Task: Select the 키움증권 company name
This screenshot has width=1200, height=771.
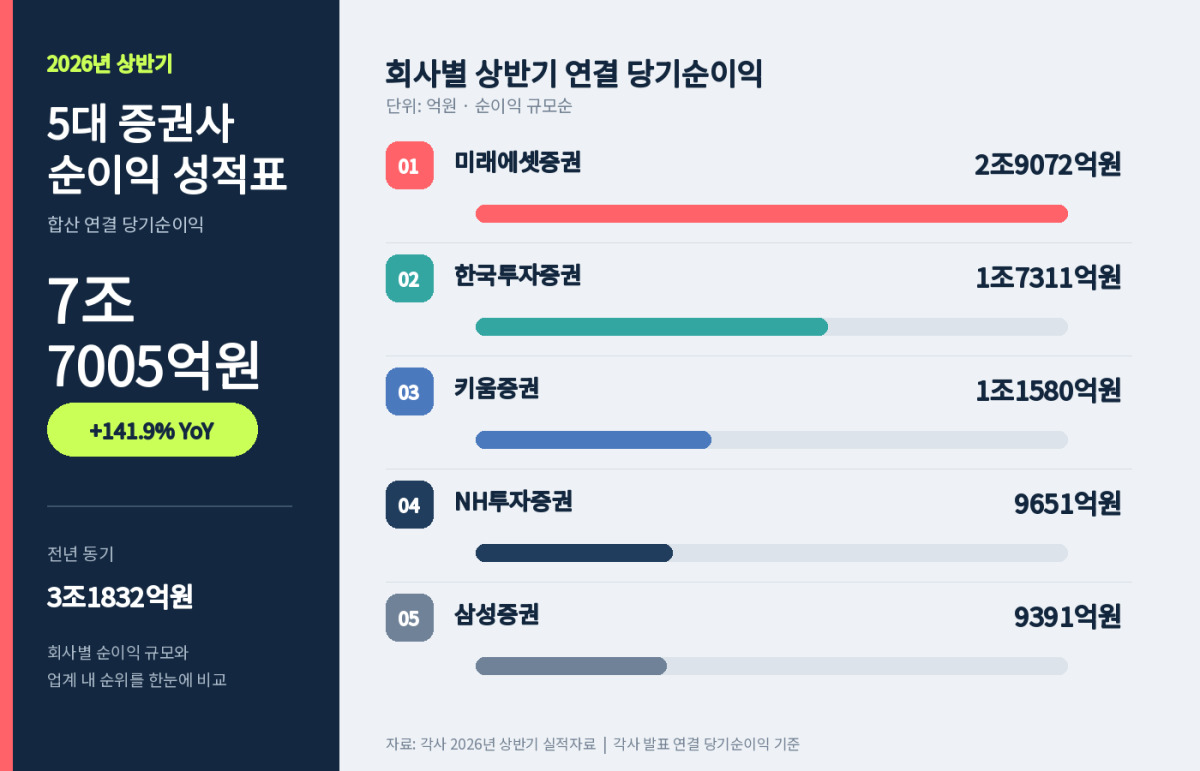Action: pyautogui.click(x=497, y=388)
